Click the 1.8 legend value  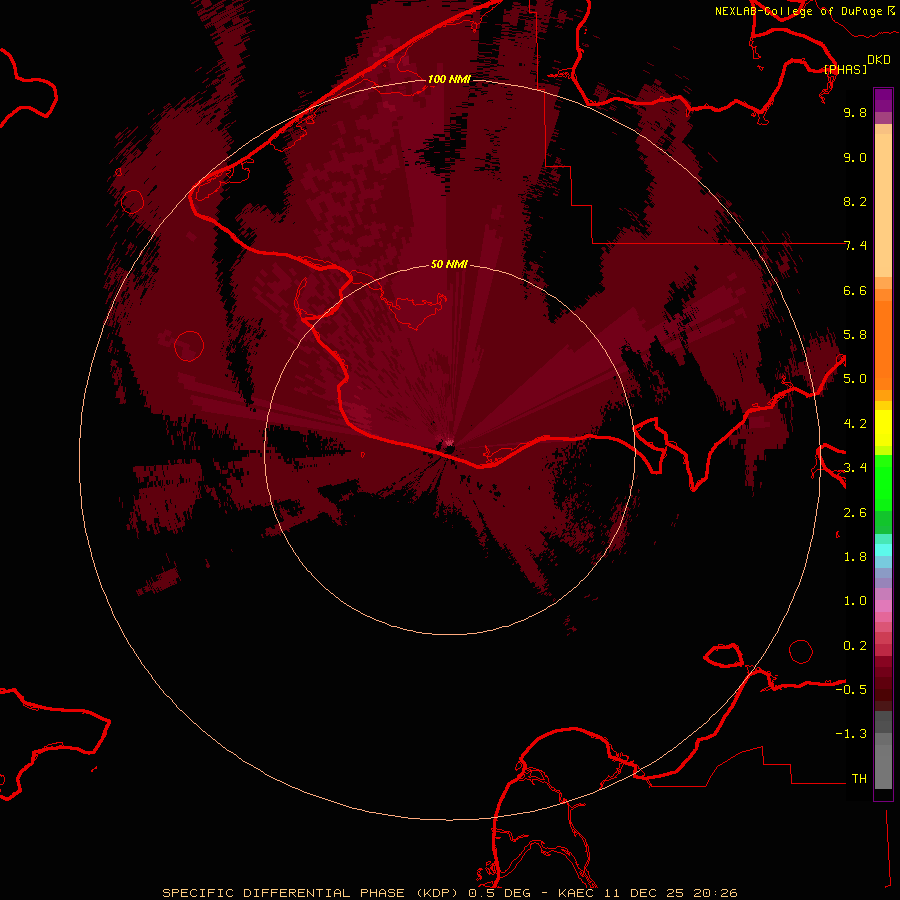(x=855, y=557)
